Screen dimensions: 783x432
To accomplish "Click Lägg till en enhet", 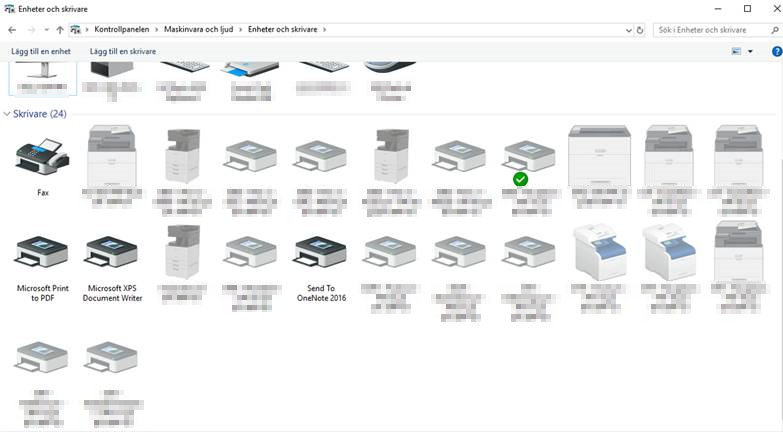I will tap(41, 51).
